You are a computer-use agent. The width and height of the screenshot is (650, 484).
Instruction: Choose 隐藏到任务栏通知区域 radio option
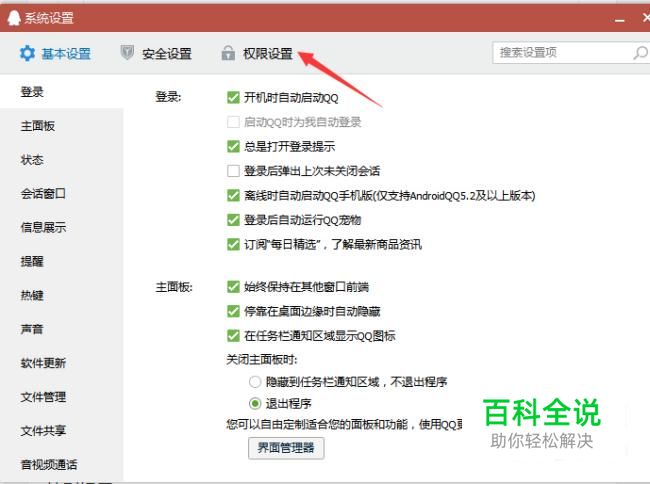(x=255, y=382)
